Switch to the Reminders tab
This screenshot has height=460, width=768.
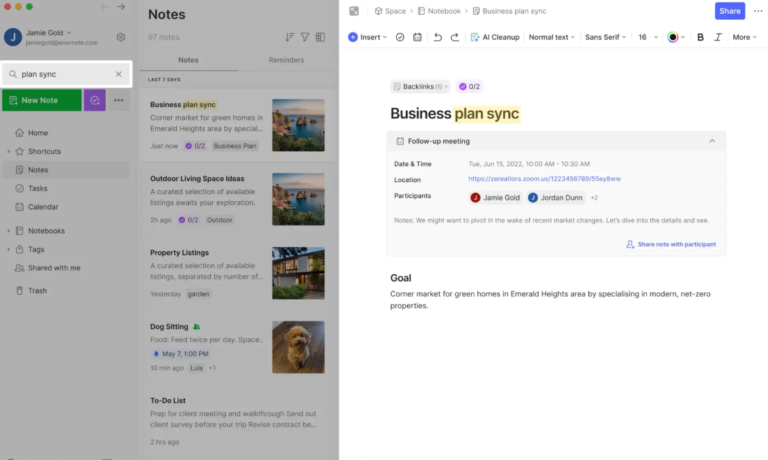point(286,60)
